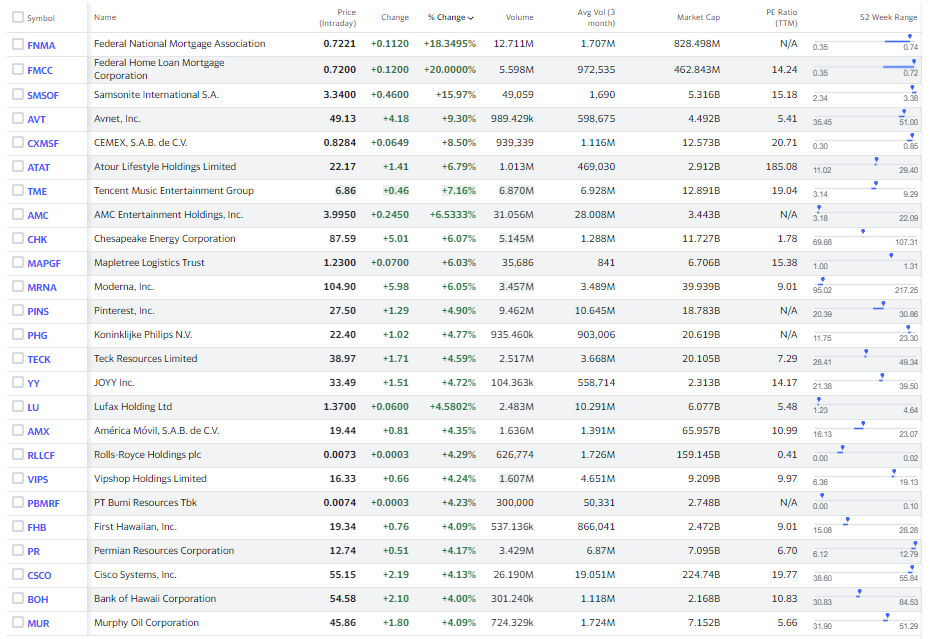Viewport: 951px width, 639px height.
Task: Tick the select-all checkbox beside Symbol header
Action: [18, 17]
